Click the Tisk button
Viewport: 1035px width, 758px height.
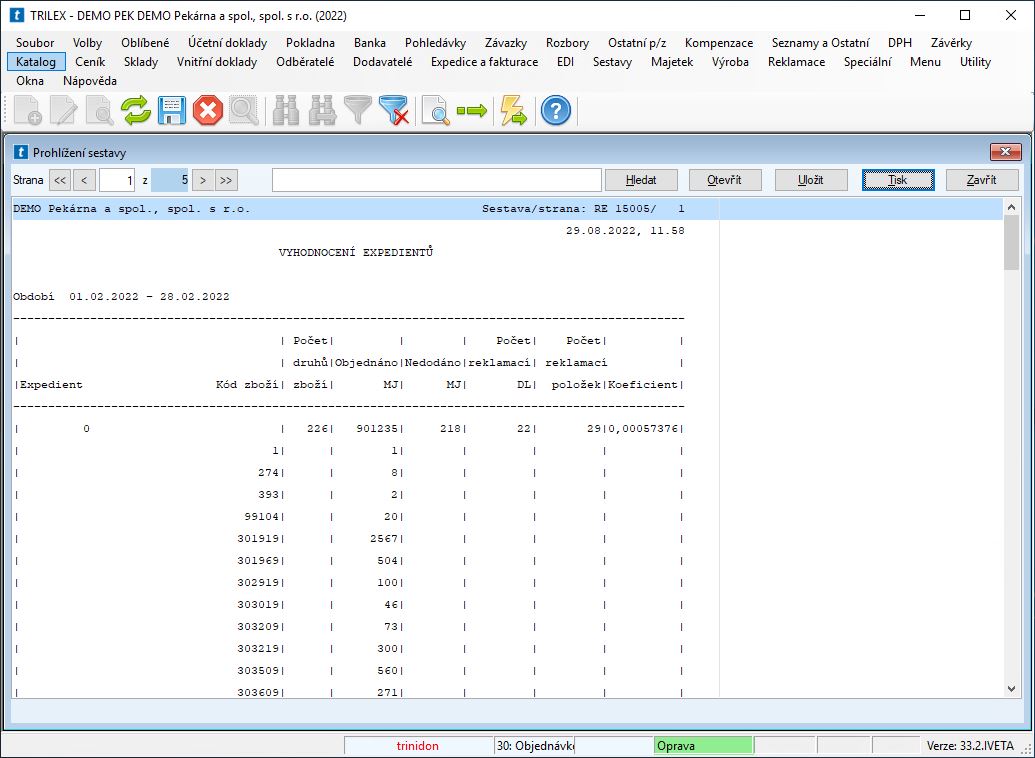click(x=898, y=180)
